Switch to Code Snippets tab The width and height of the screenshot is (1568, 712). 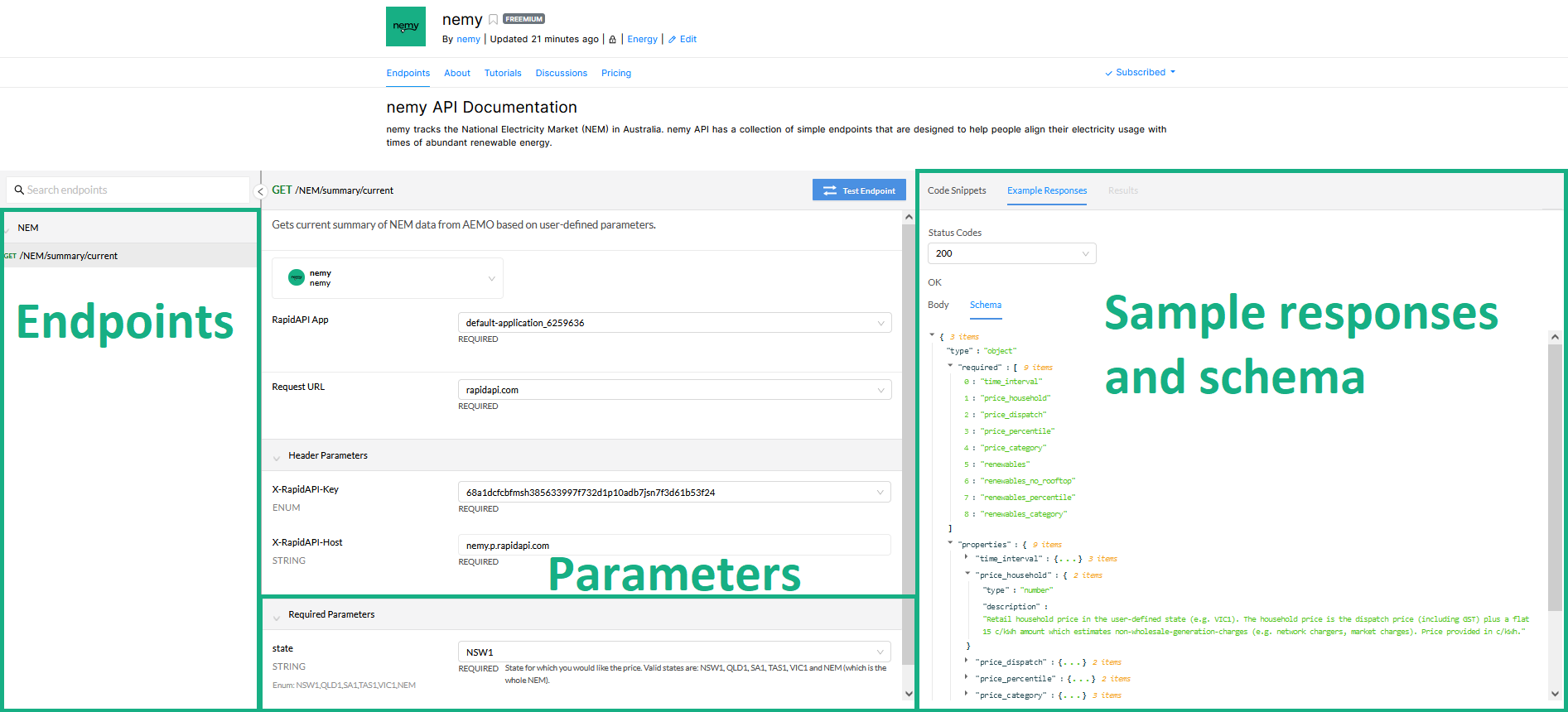tap(957, 190)
